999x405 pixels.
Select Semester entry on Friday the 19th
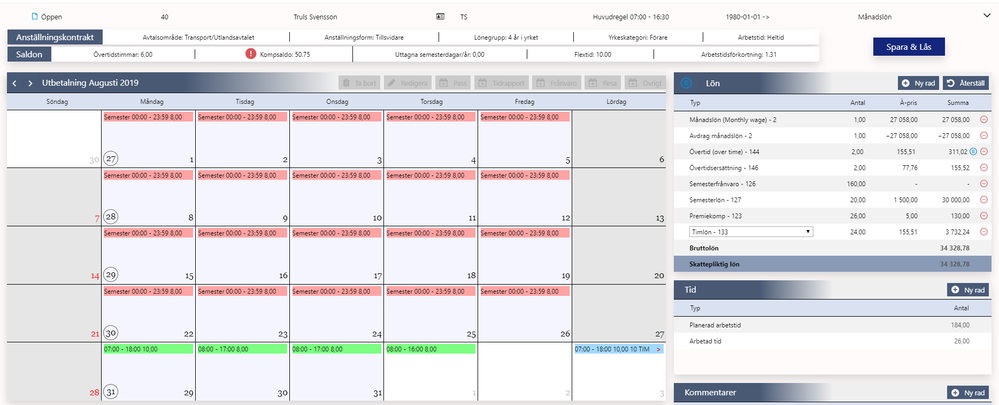(524, 233)
